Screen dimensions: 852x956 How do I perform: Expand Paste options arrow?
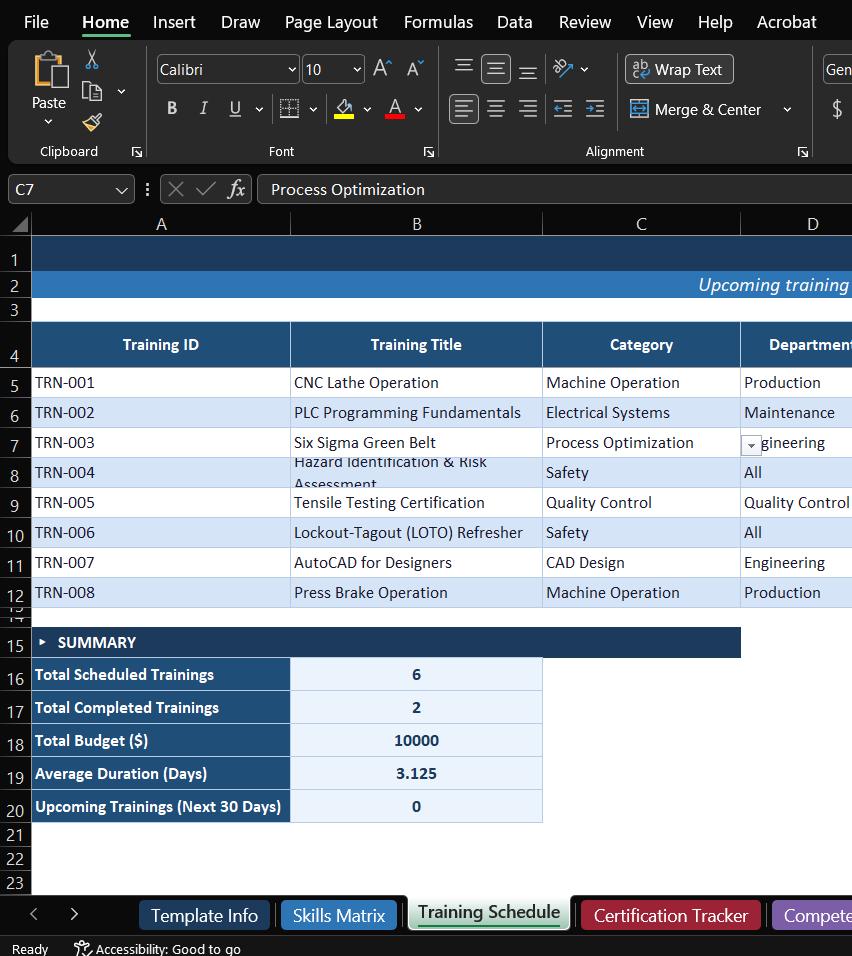(x=49, y=121)
